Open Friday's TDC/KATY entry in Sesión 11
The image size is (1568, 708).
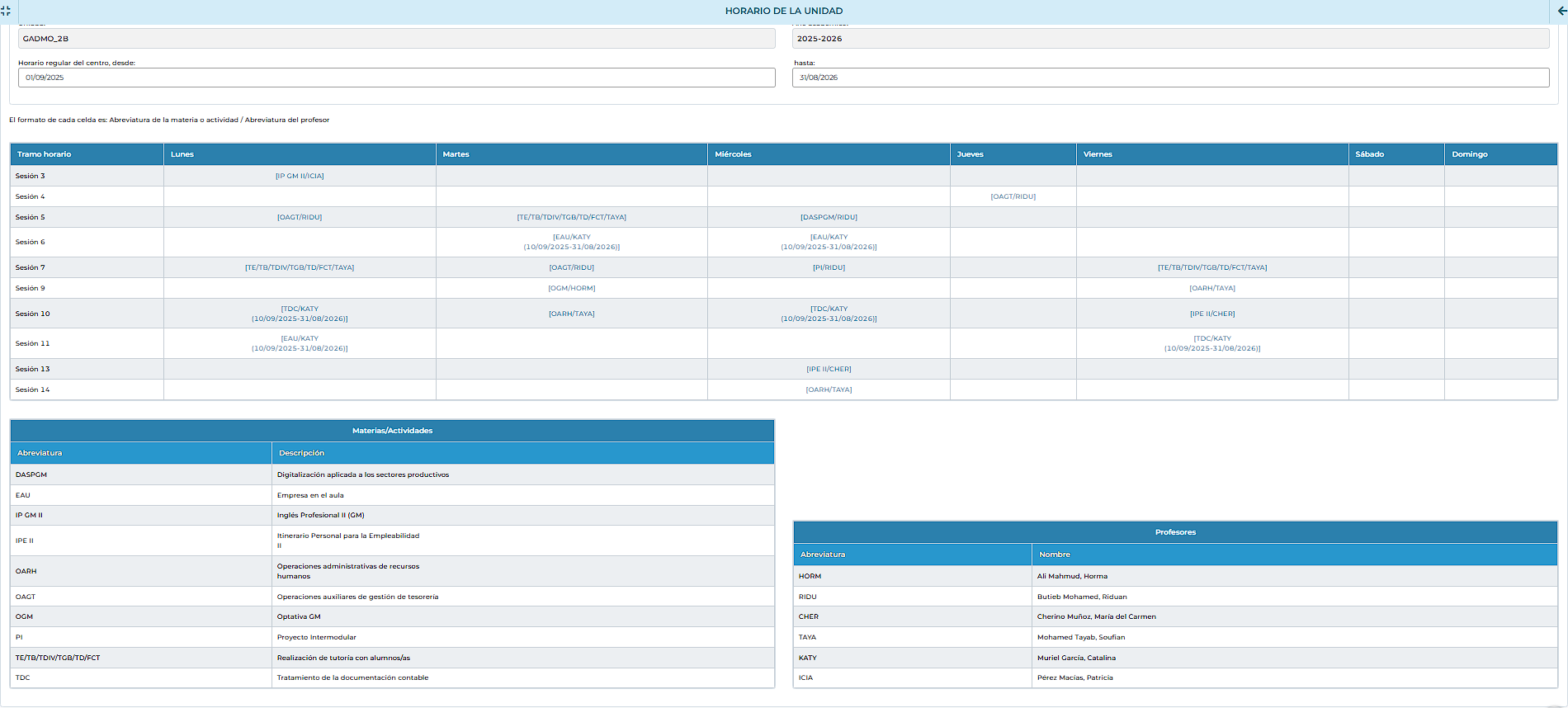click(1211, 343)
